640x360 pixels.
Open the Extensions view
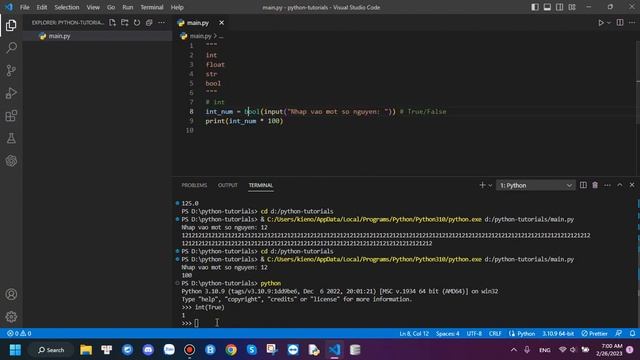(x=11, y=116)
